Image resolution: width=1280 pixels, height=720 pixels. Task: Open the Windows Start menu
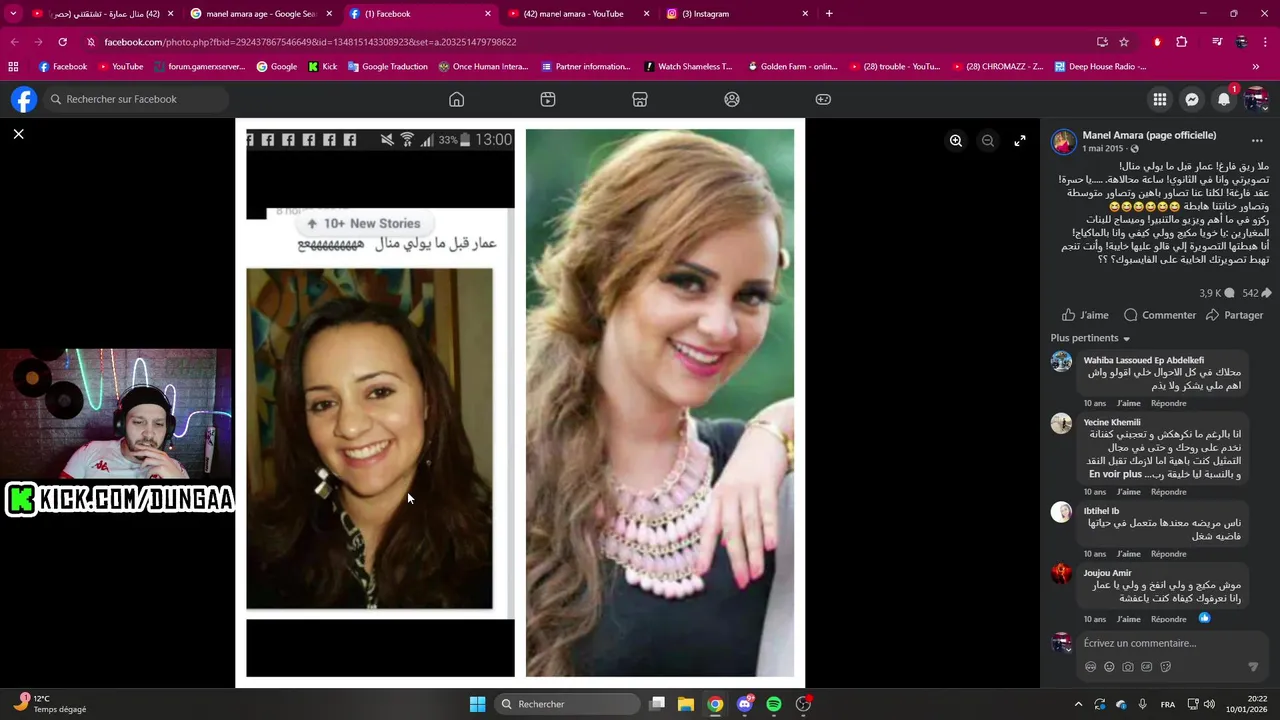477,704
